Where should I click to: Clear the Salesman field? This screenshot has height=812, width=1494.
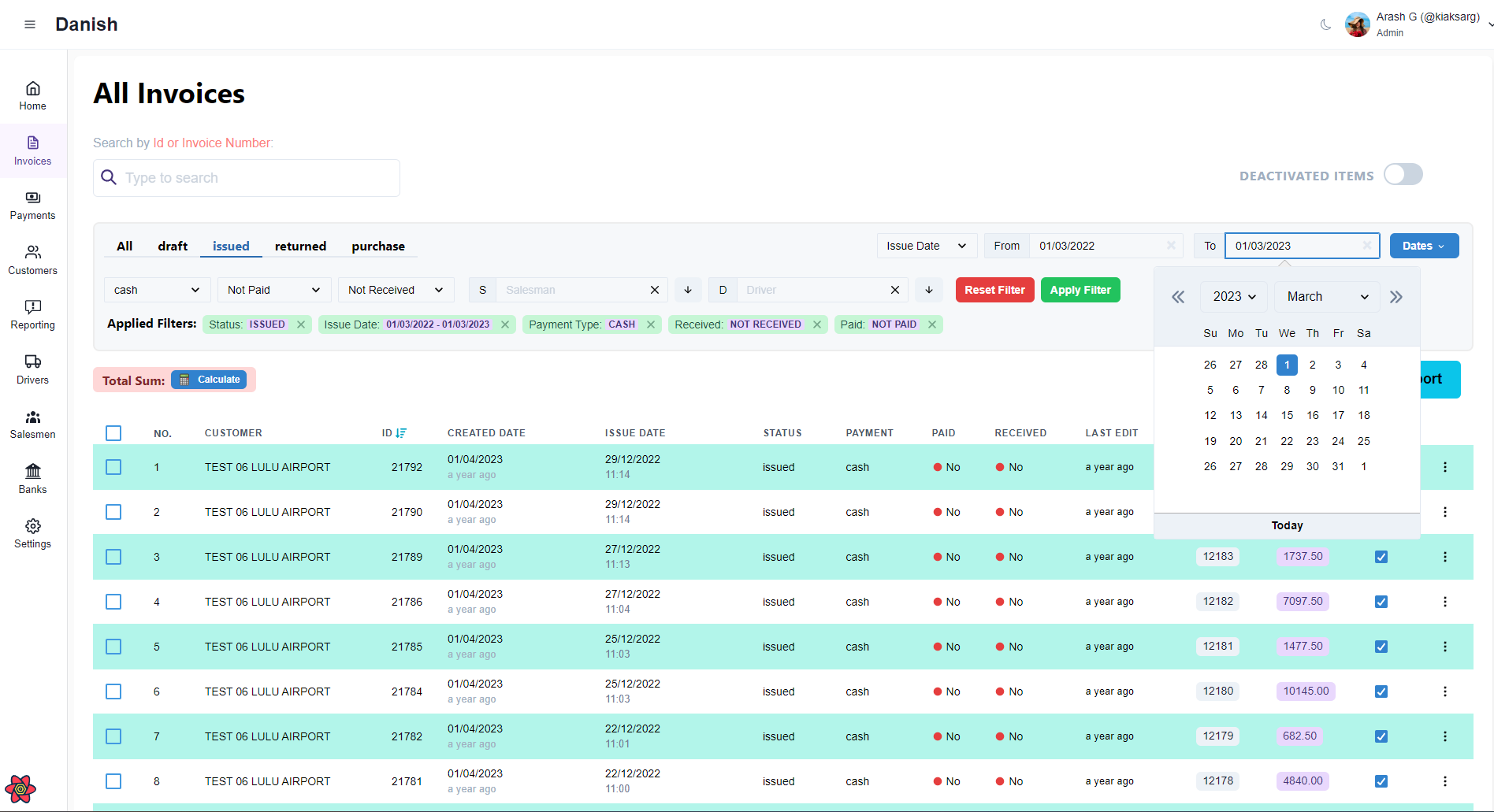tap(655, 290)
